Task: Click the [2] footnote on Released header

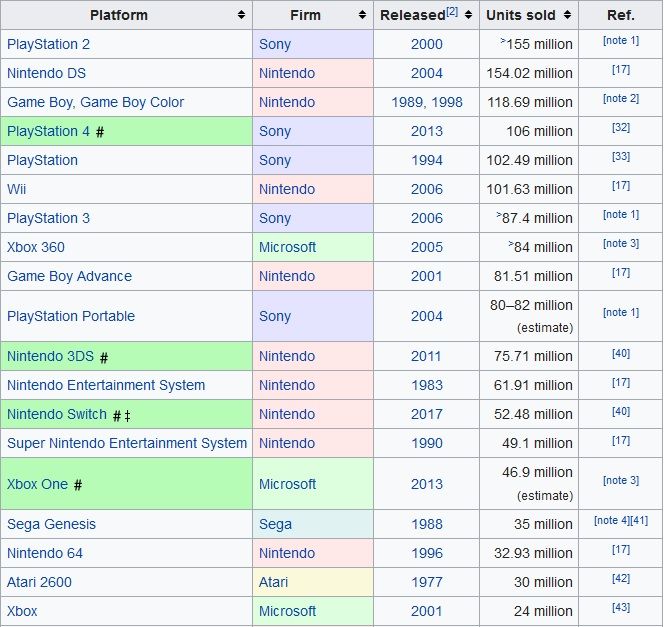Action: [x=452, y=11]
